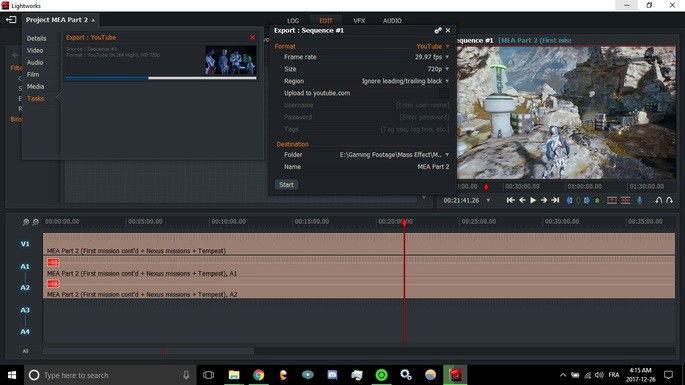This screenshot has height=385, width=685.
Task: Jump to sequence start in viewer
Action: pyautogui.click(x=510, y=200)
